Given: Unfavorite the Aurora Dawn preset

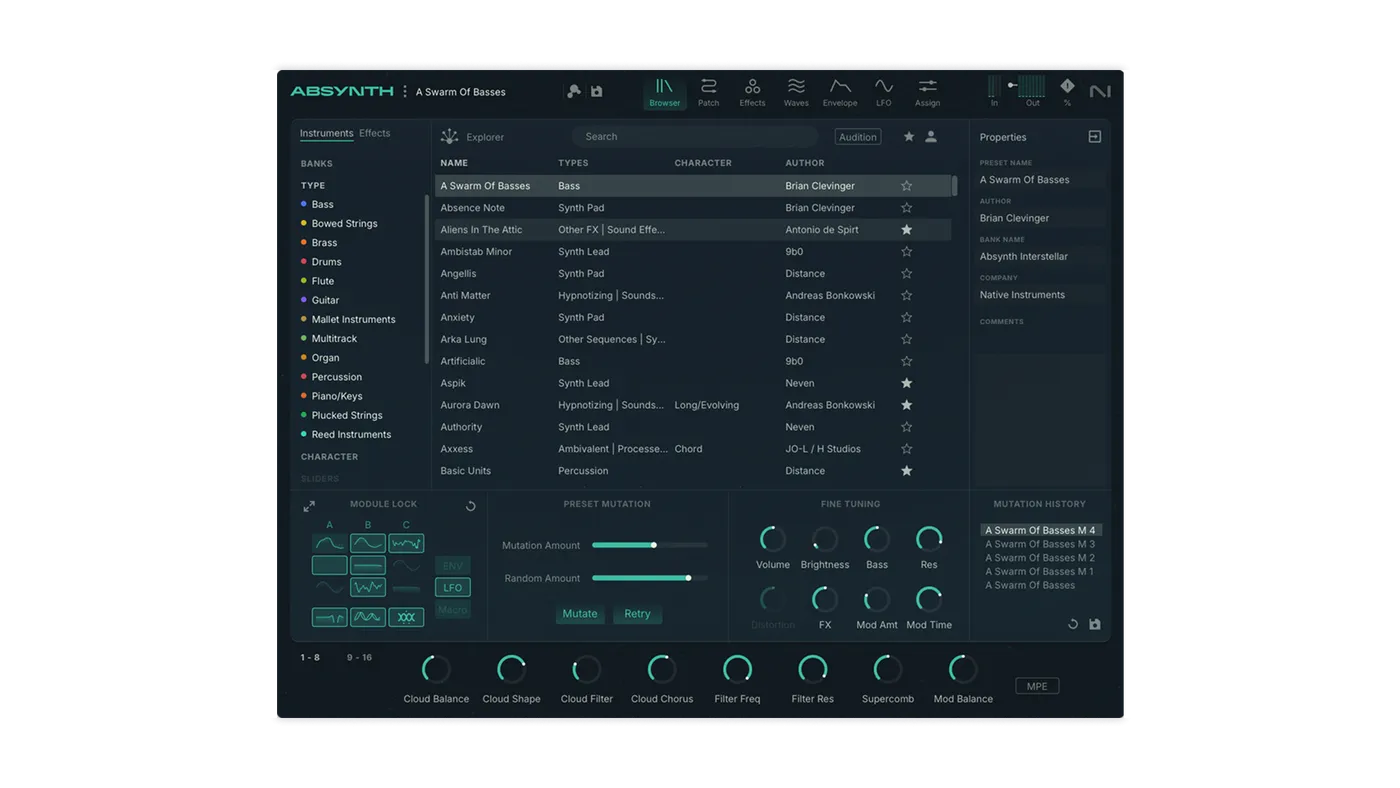Looking at the screenshot, I should tap(906, 405).
